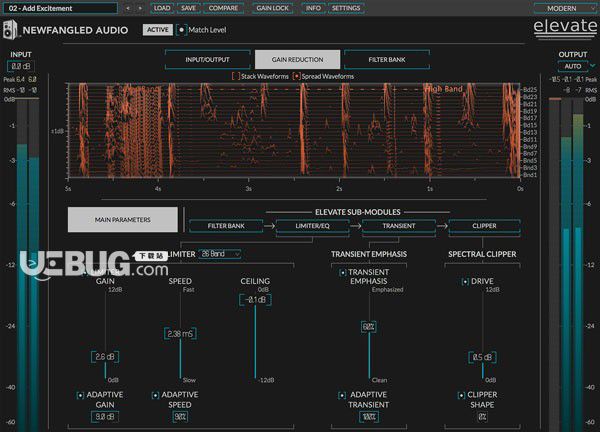The image size is (600, 432).
Task: Click the SAVE button
Action: [x=189, y=8]
